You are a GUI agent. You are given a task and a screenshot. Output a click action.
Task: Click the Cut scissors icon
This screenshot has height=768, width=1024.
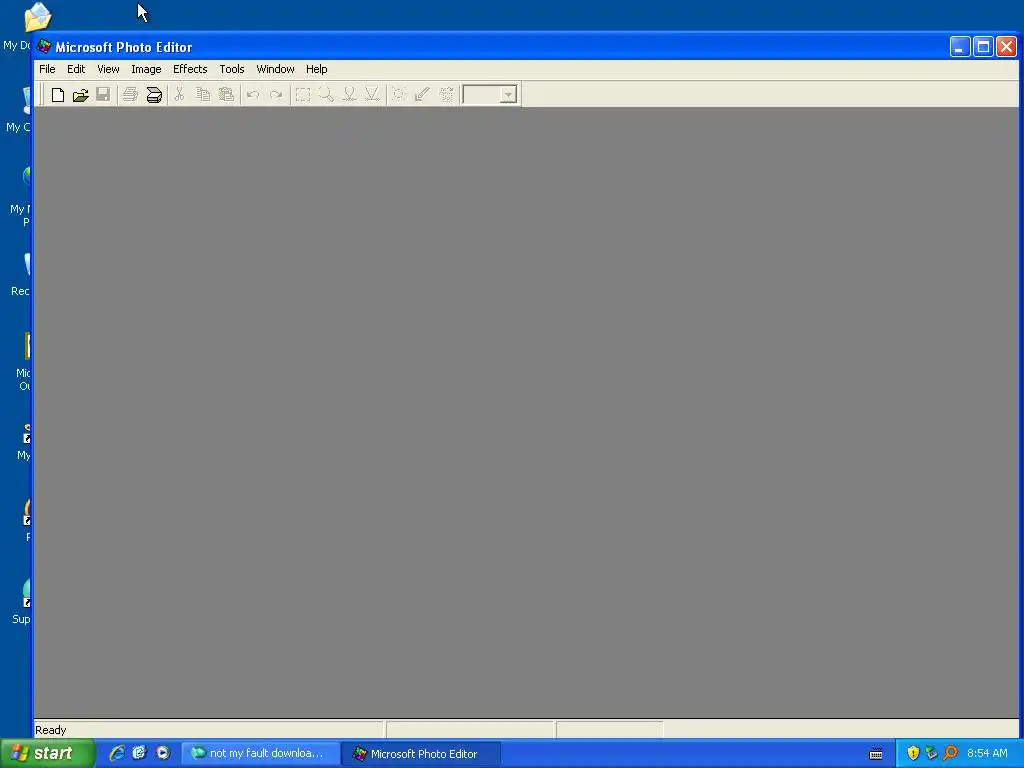180,95
